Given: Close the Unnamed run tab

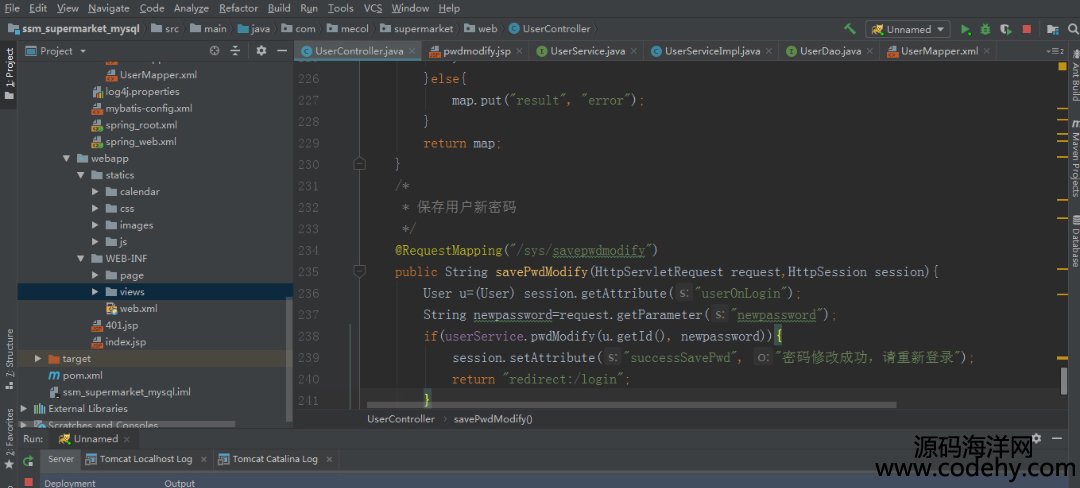Looking at the screenshot, I should [x=127, y=439].
